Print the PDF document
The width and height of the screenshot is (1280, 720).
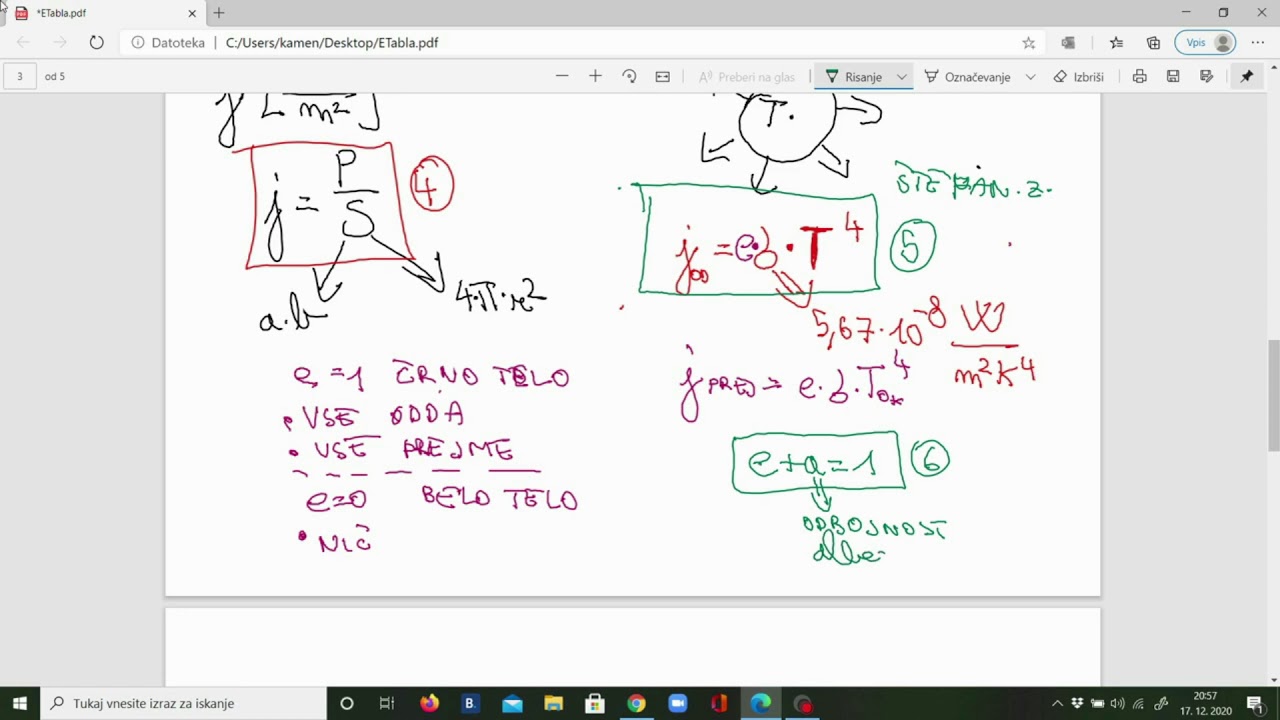click(1139, 76)
